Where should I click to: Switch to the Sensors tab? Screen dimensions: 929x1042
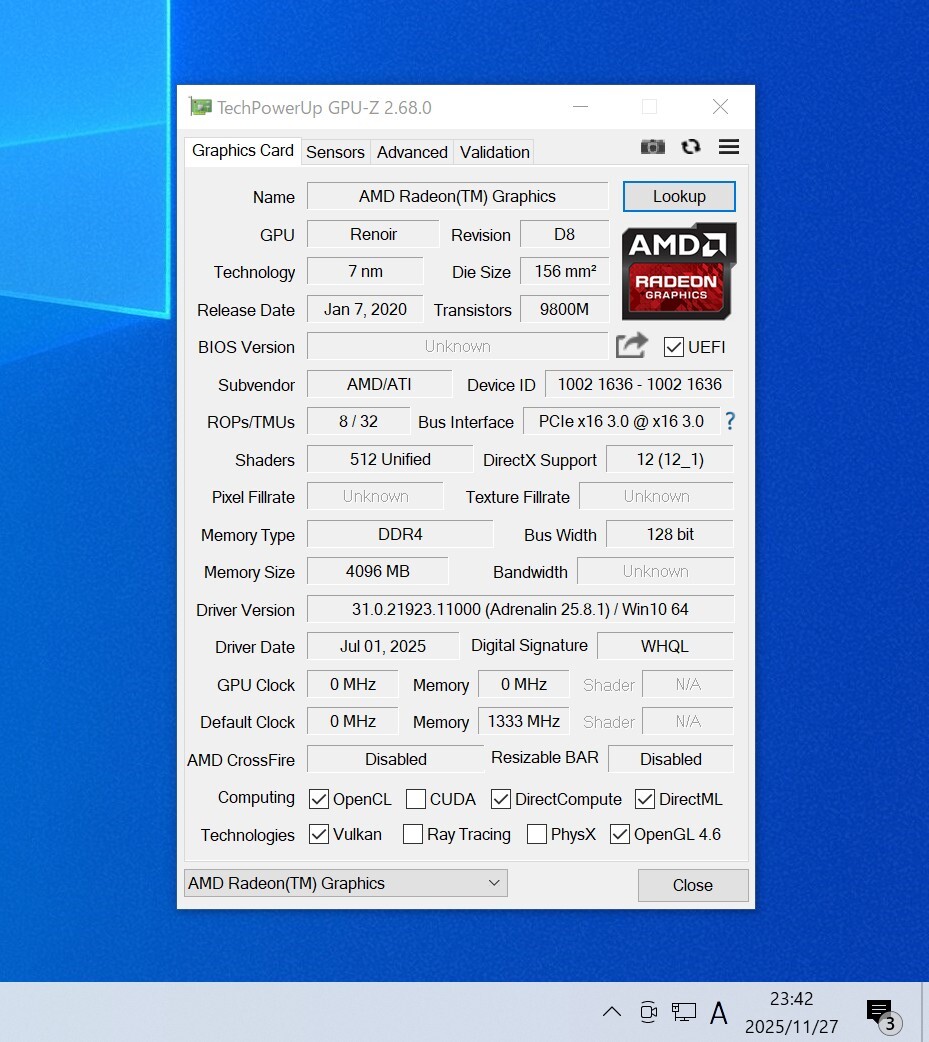coord(335,152)
